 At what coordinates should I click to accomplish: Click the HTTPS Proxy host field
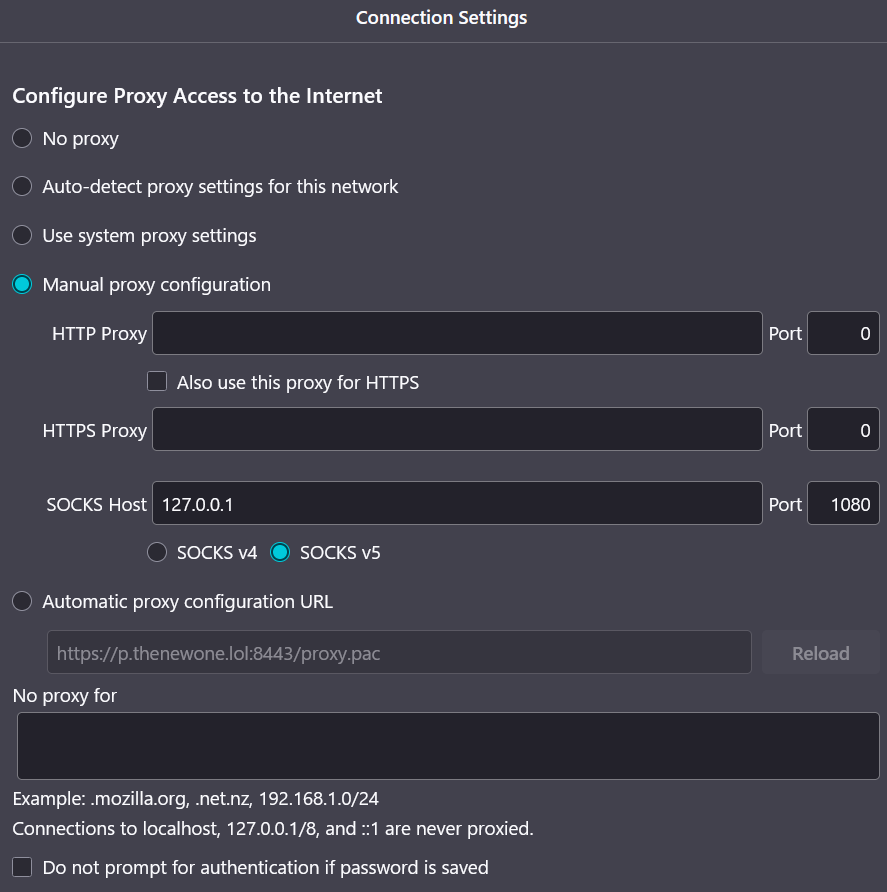pos(457,430)
